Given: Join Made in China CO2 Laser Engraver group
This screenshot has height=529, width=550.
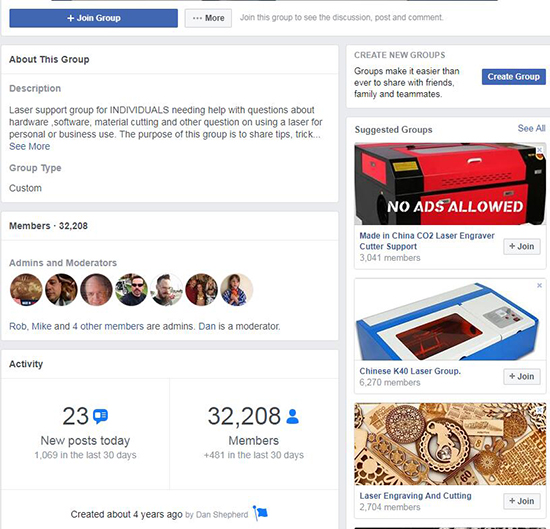Looking at the screenshot, I should click(x=522, y=247).
